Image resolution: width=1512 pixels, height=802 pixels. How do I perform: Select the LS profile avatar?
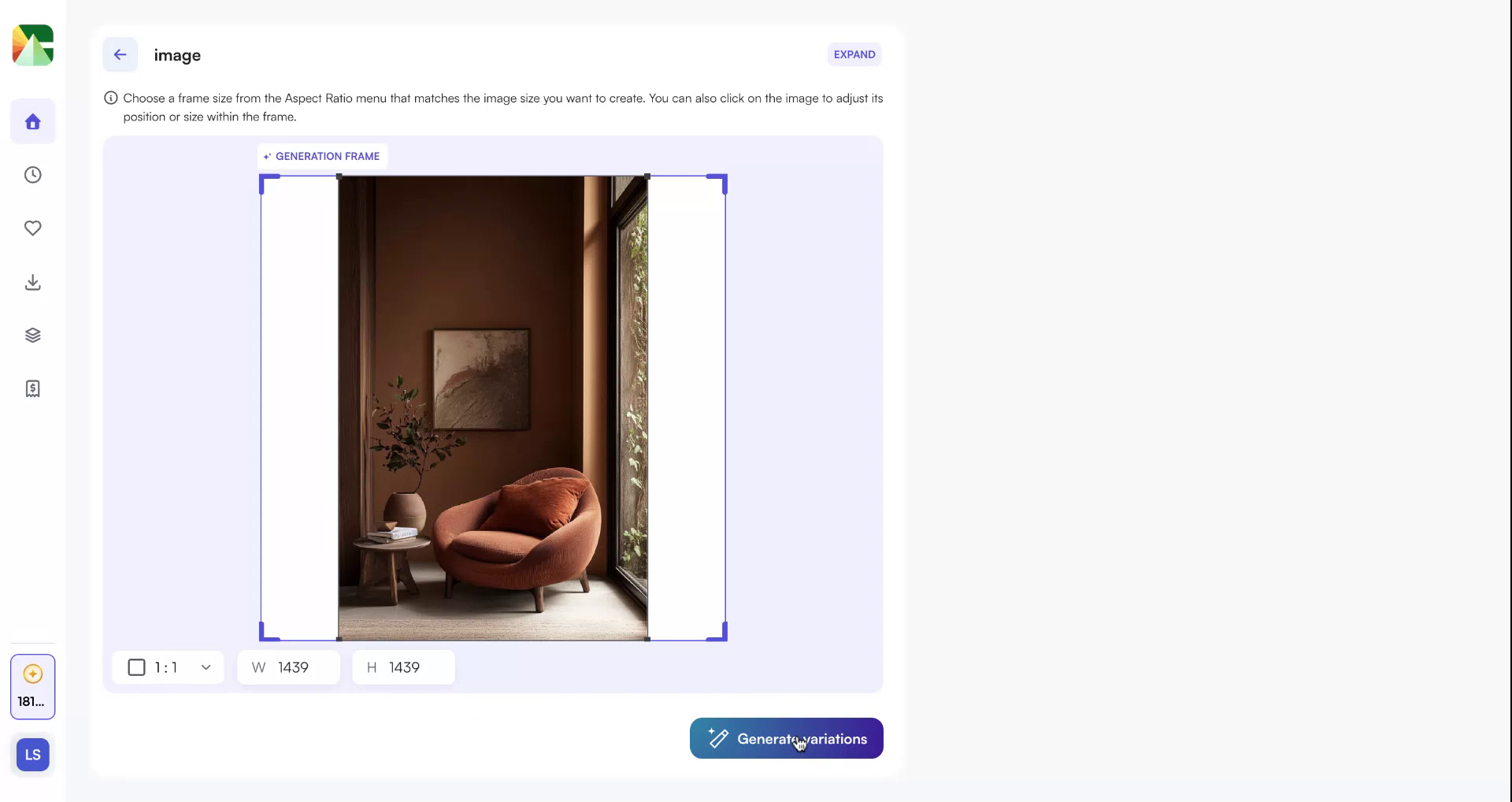click(32, 754)
